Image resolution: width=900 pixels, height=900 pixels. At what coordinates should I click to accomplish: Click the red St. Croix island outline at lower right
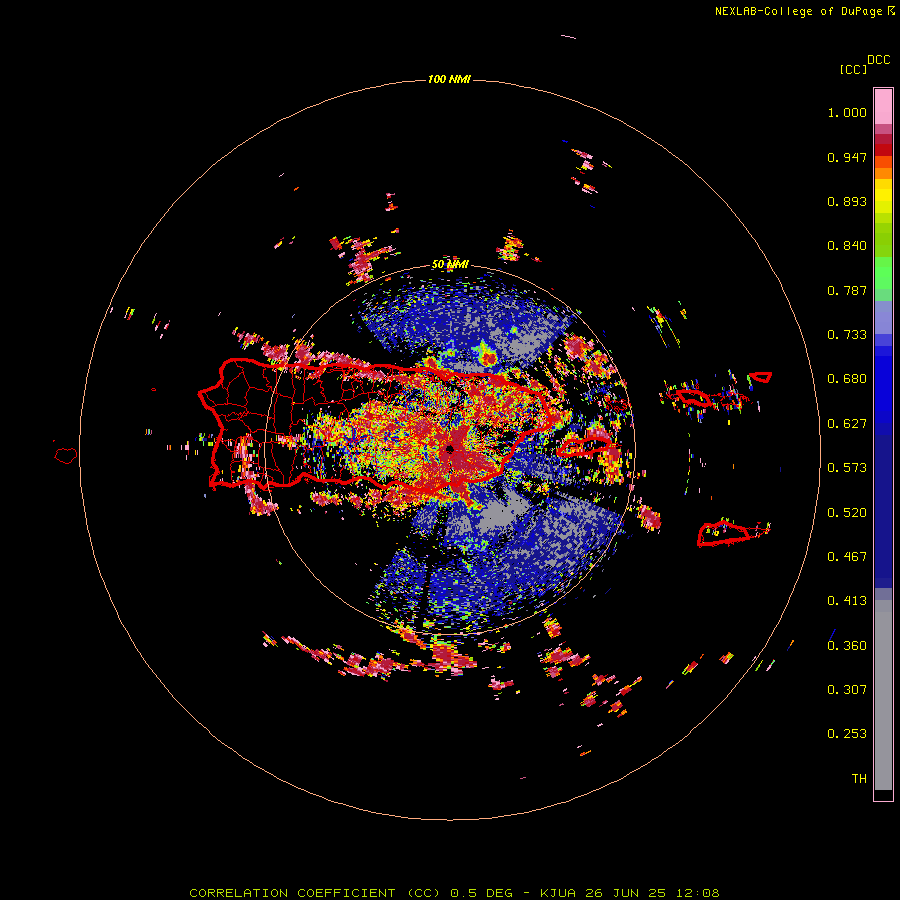tap(733, 534)
